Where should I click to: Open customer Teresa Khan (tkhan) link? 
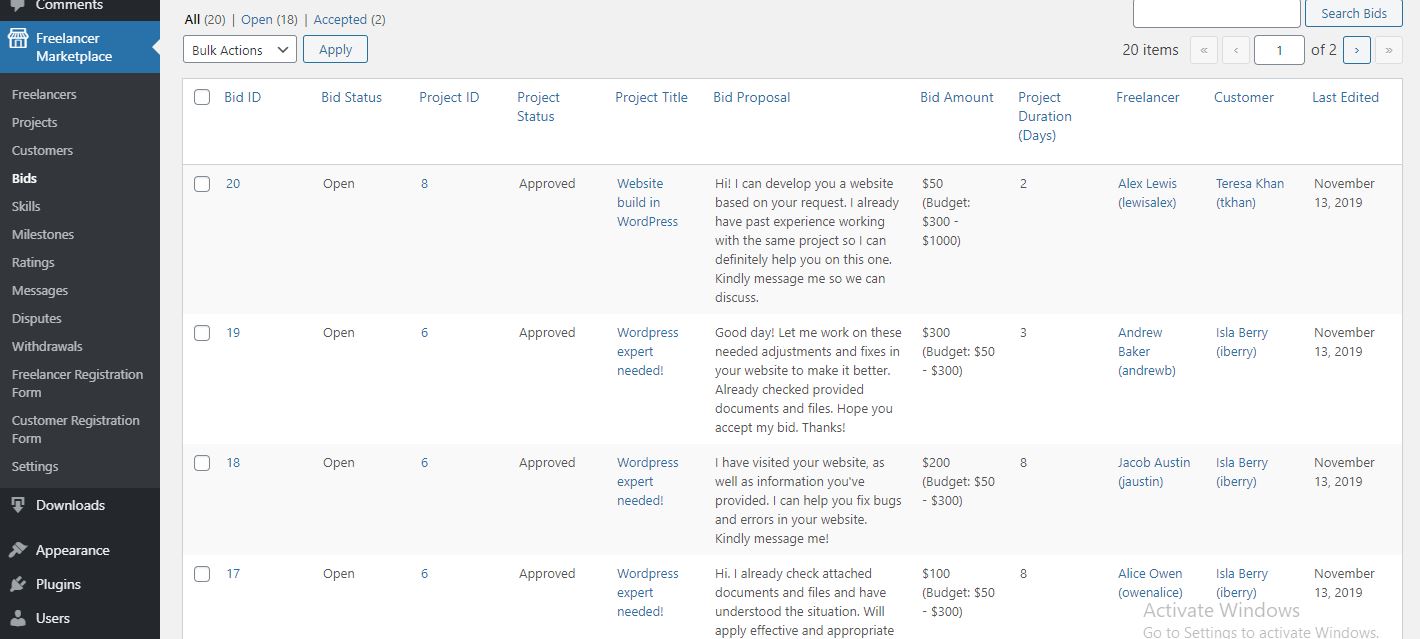[1250, 193]
